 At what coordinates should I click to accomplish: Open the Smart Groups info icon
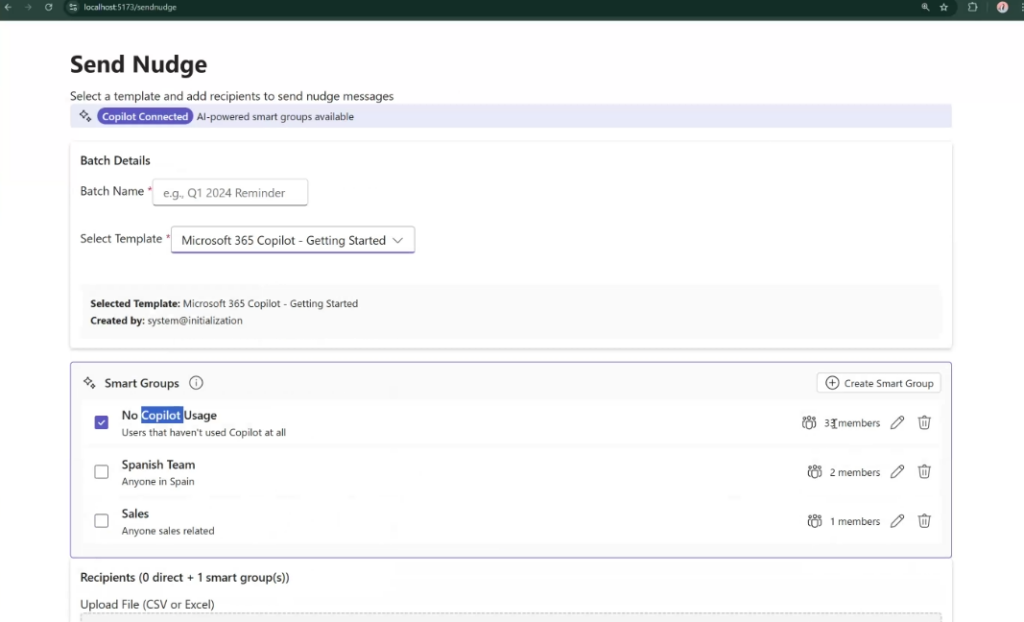coord(196,383)
